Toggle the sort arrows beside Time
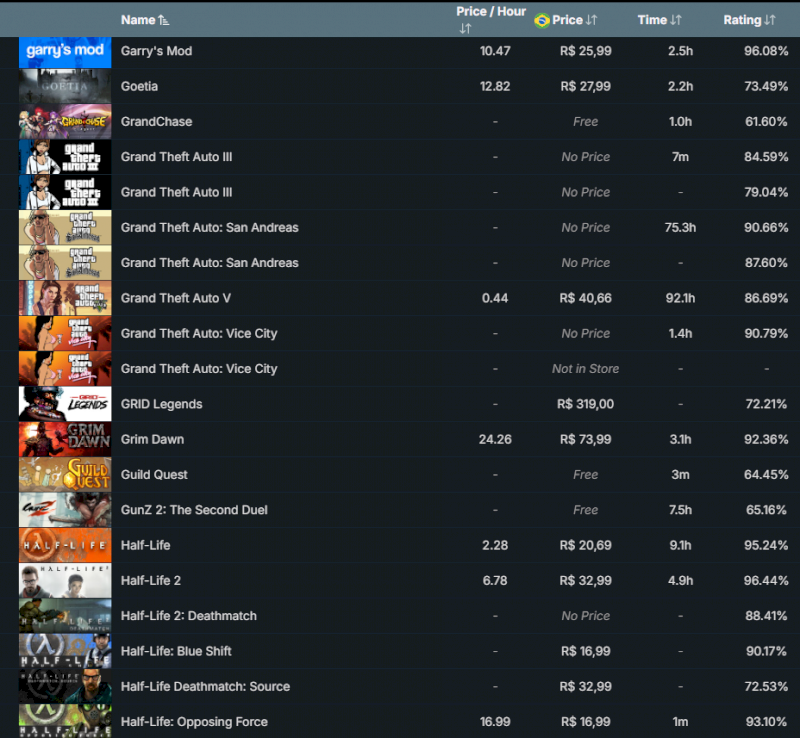The height and width of the screenshot is (738, 800). (676, 20)
